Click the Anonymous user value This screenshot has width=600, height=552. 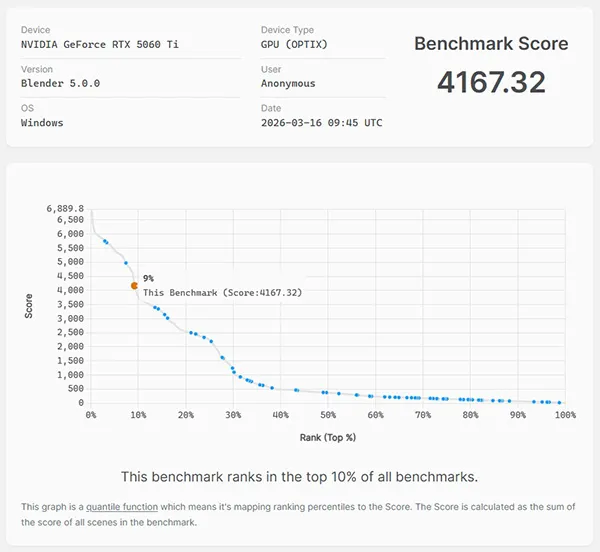click(x=288, y=84)
